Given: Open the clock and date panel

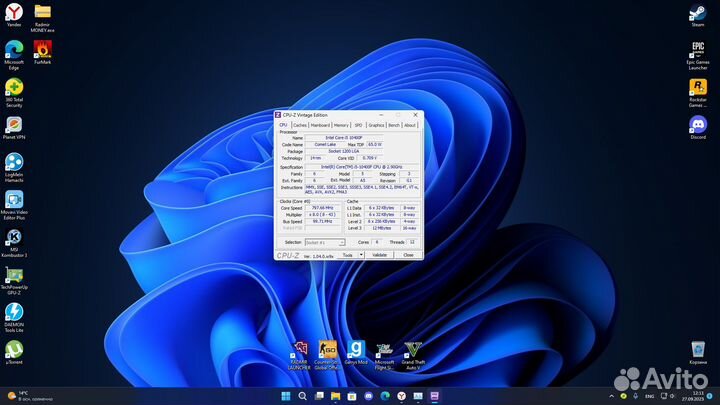Looking at the screenshot, I should click(692, 396).
